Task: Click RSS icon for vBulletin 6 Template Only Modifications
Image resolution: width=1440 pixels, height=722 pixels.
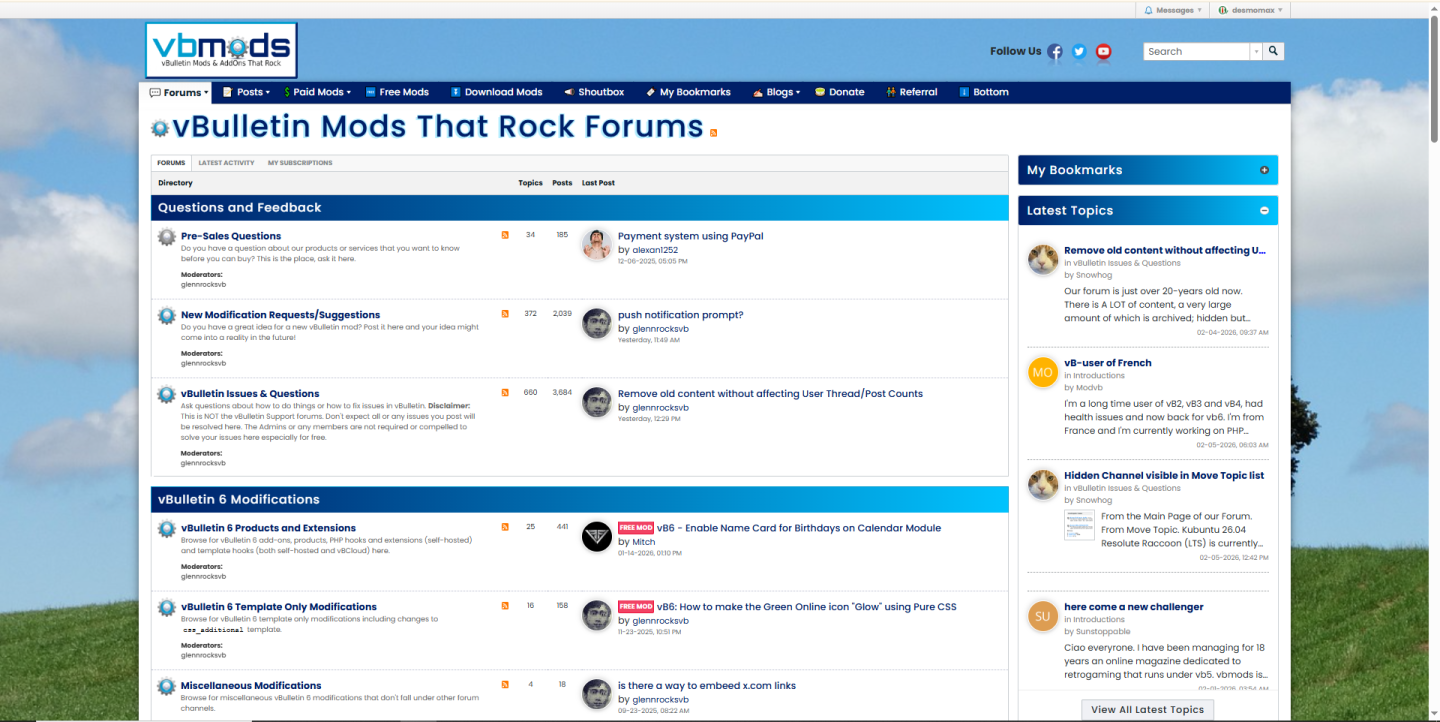Action: 505,606
